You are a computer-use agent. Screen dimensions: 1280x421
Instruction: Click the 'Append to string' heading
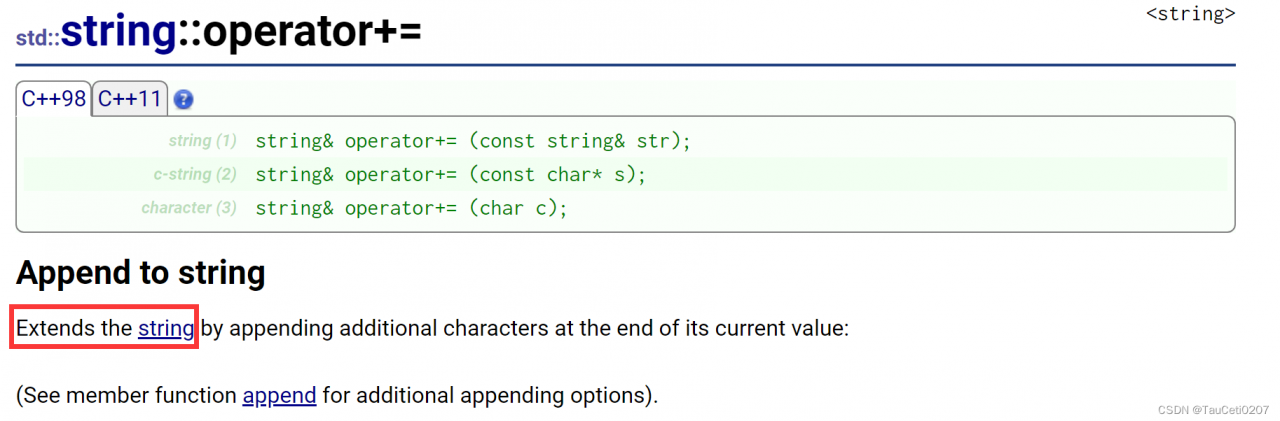[x=140, y=273]
